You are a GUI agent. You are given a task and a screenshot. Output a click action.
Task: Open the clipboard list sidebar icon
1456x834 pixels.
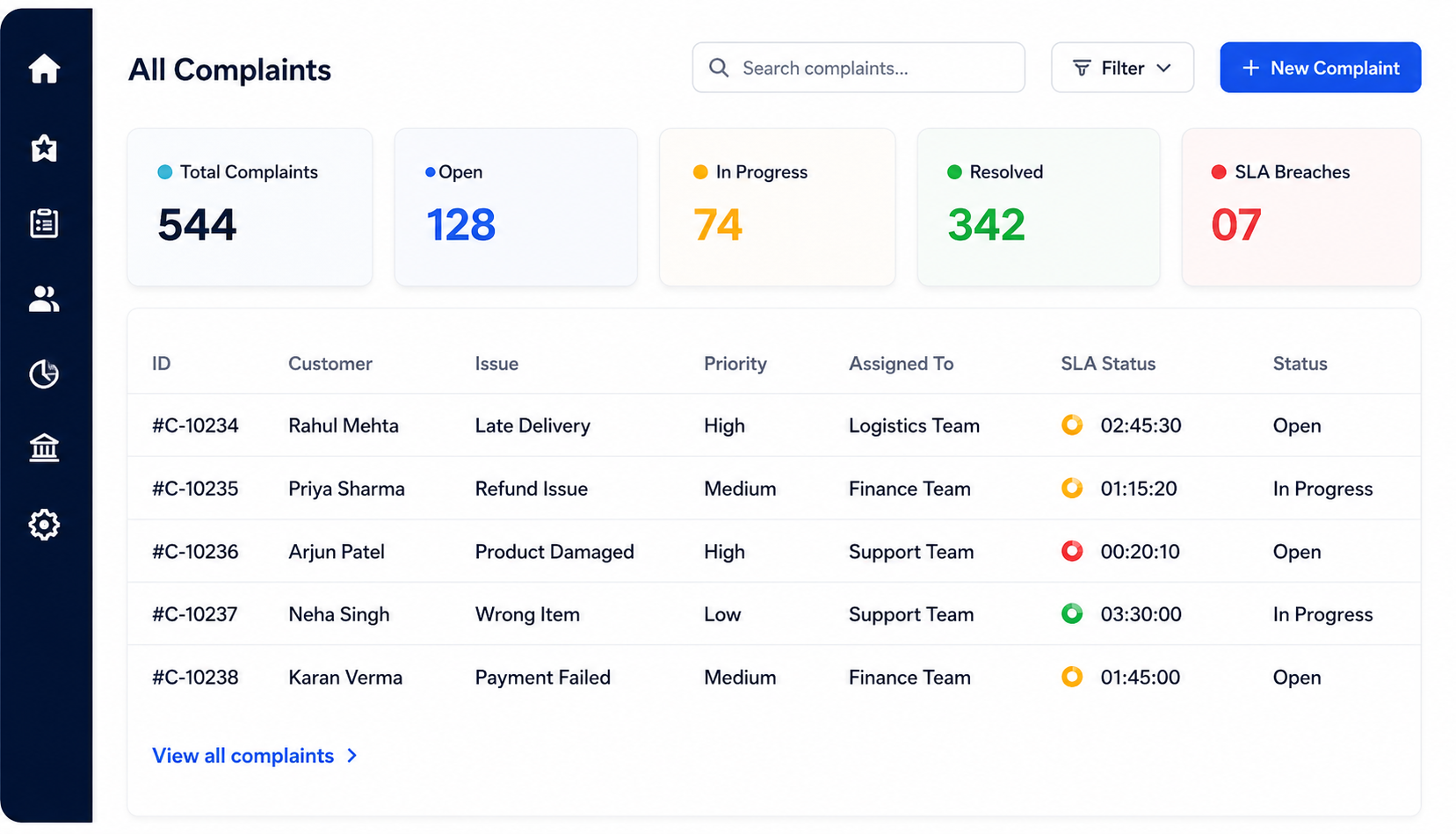(44, 223)
